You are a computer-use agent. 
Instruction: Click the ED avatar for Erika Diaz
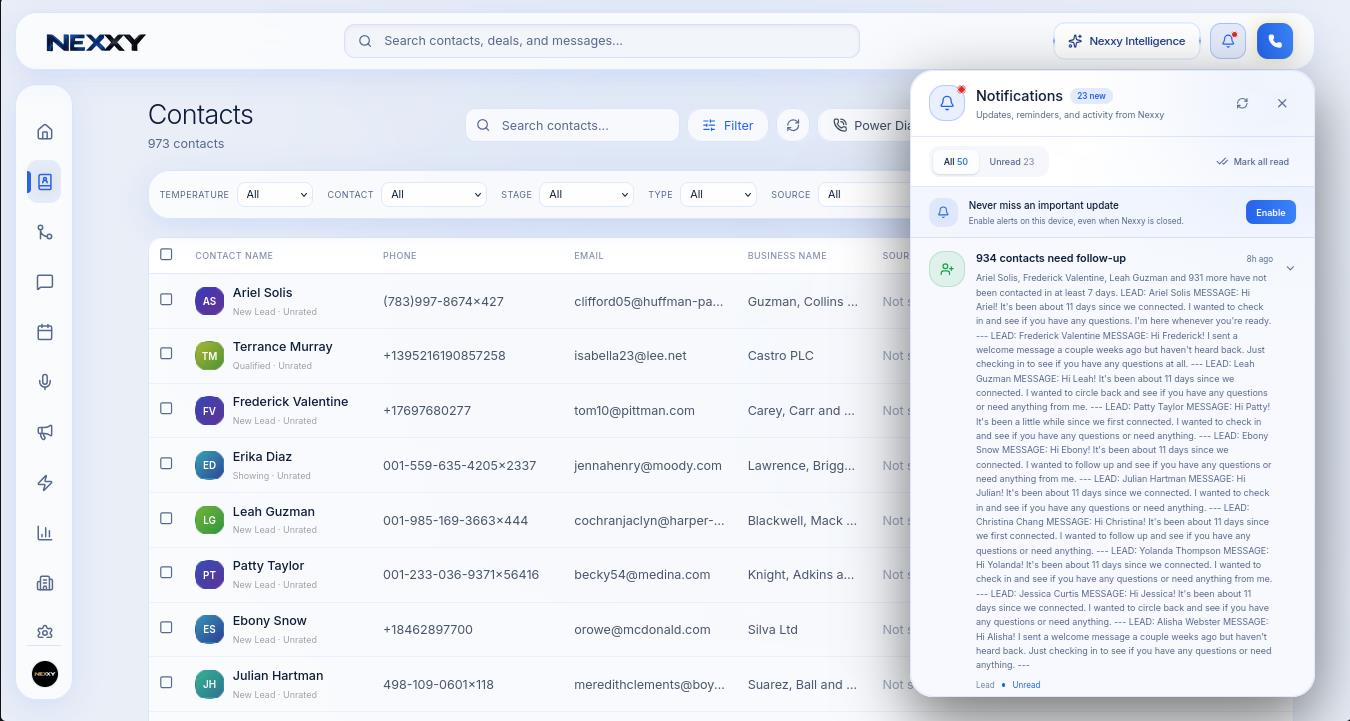pyautogui.click(x=209, y=465)
